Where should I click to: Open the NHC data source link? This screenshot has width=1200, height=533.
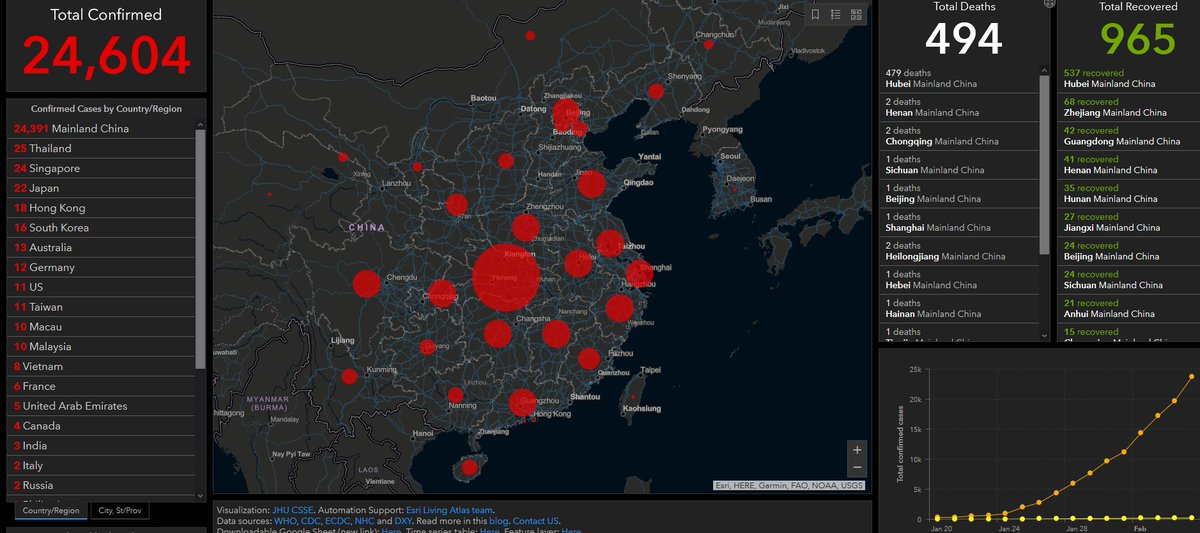(365, 521)
